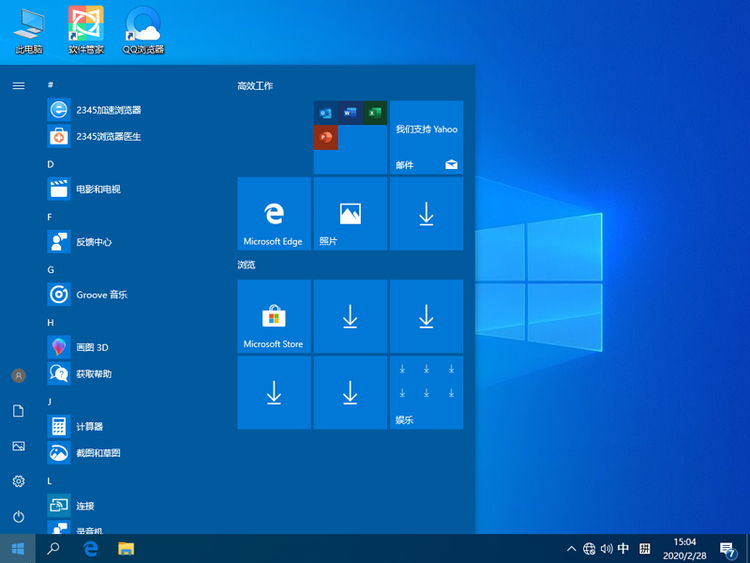750x563 pixels.
Task: Open 2345加速浏览器 from the app list
Action: tap(108, 110)
